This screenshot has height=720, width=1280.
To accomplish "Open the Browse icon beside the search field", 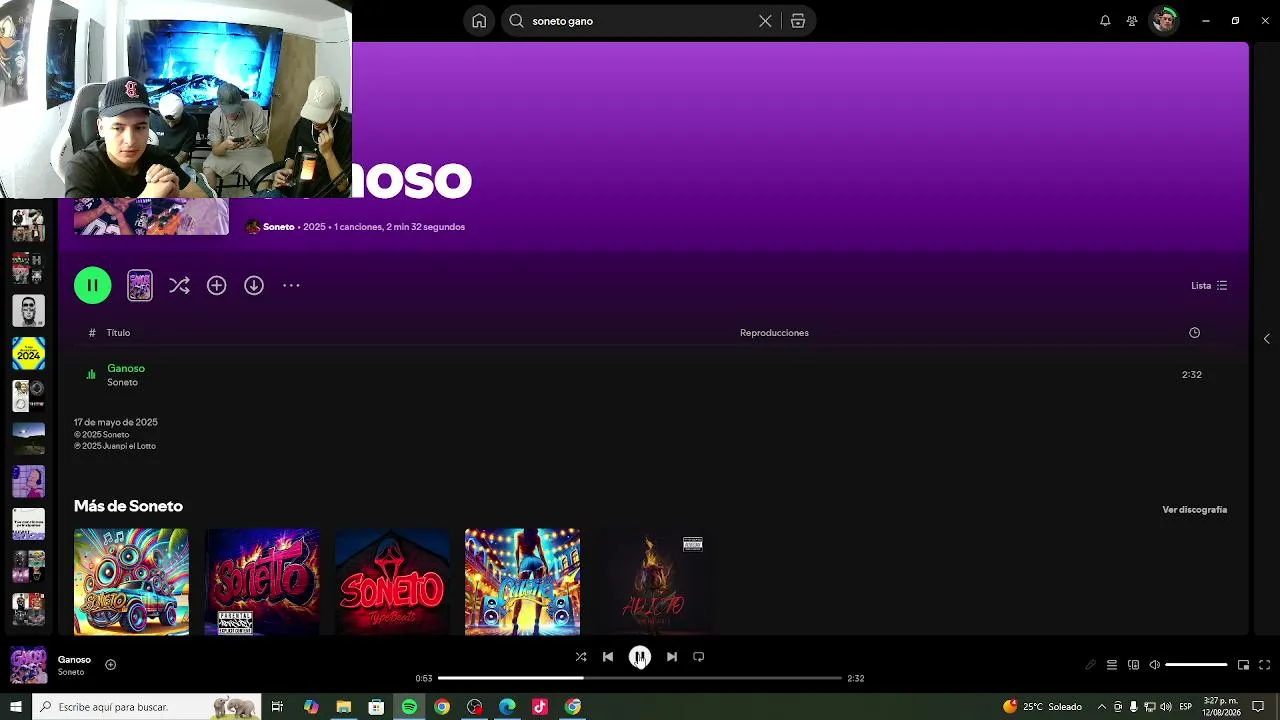I will click(x=798, y=21).
